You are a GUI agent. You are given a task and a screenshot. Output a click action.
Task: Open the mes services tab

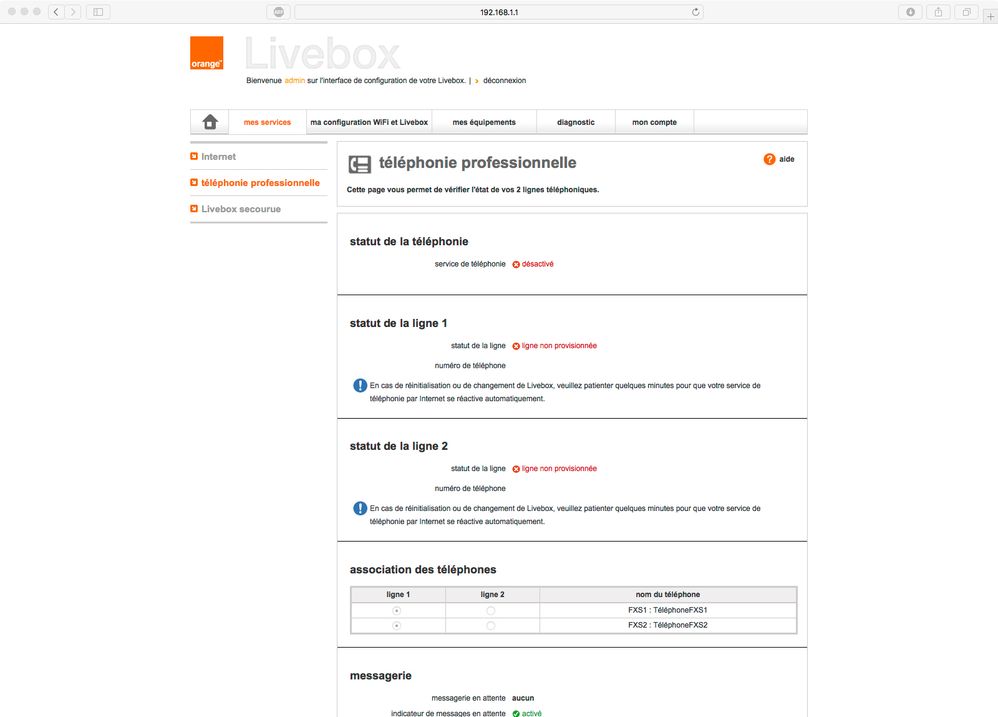click(x=267, y=122)
